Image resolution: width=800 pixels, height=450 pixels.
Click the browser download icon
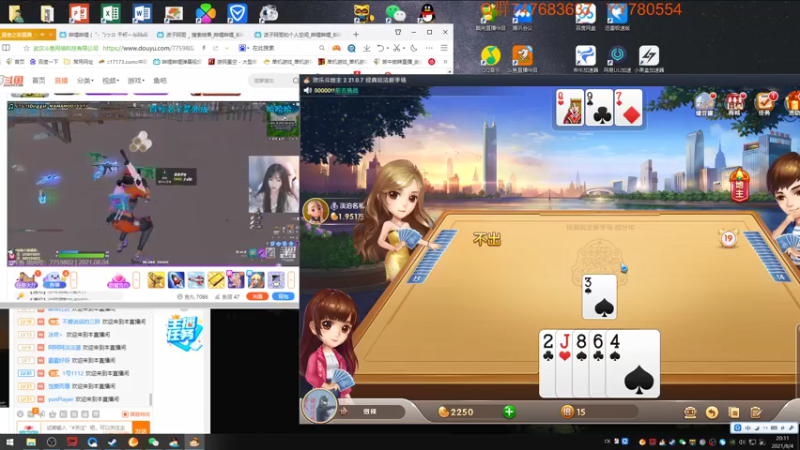pyautogui.click(x=367, y=48)
